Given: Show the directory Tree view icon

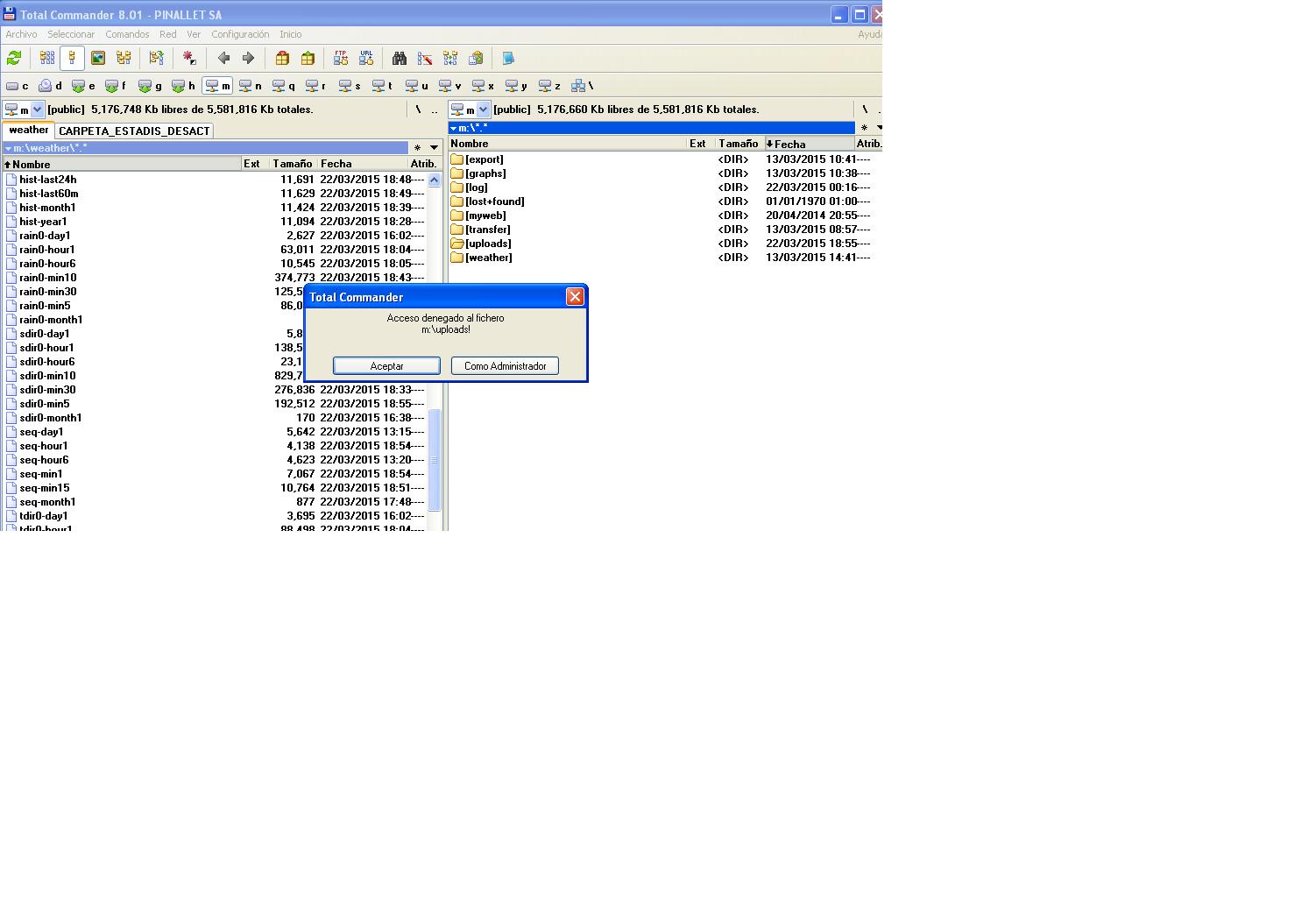Looking at the screenshot, I should pos(124,59).
